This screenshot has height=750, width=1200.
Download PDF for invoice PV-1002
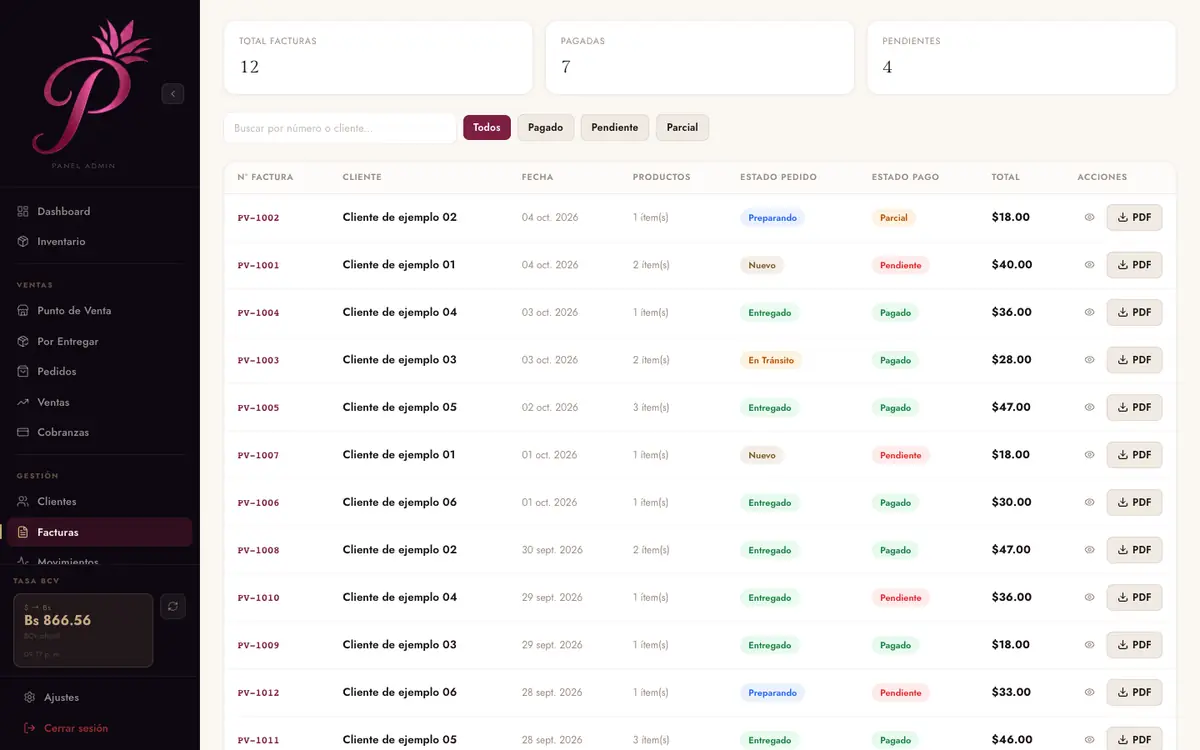click(x=1134, y=217)
